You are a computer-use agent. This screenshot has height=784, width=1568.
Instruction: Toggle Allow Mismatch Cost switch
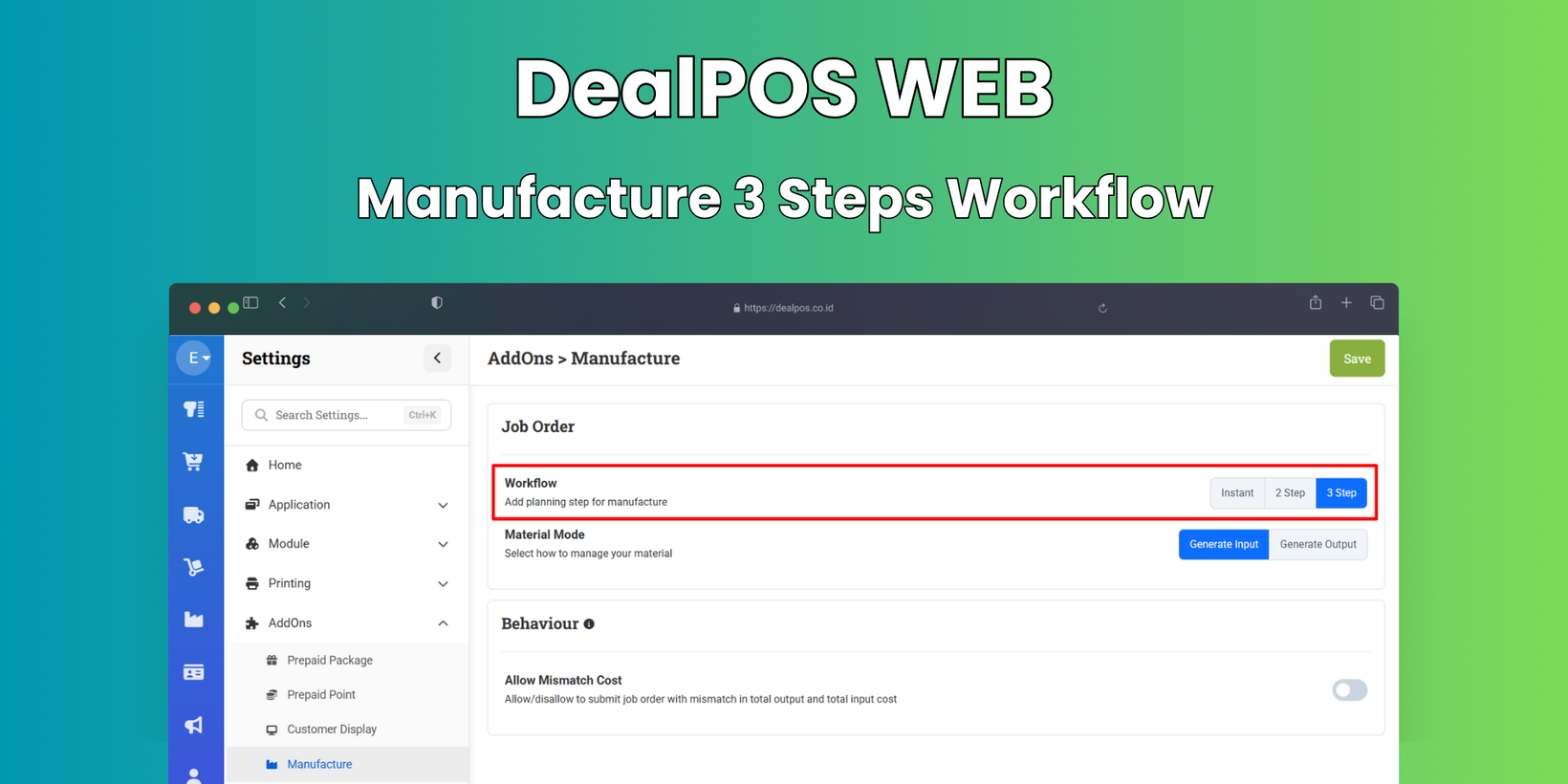pyautogui.click(x=1349, y=689)
